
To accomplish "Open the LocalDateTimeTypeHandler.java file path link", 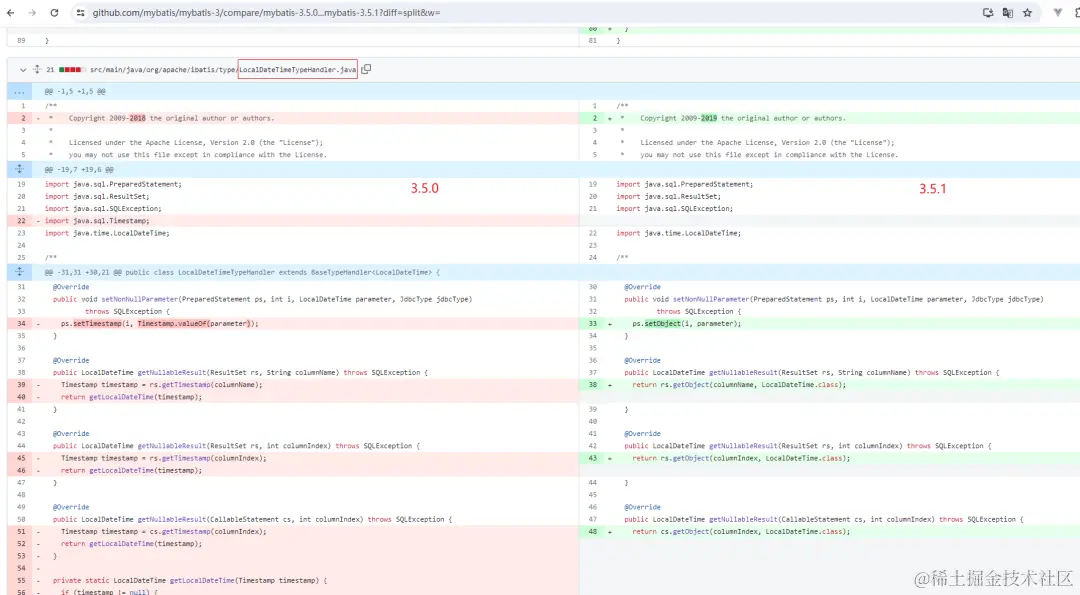I will click(223, 70).
